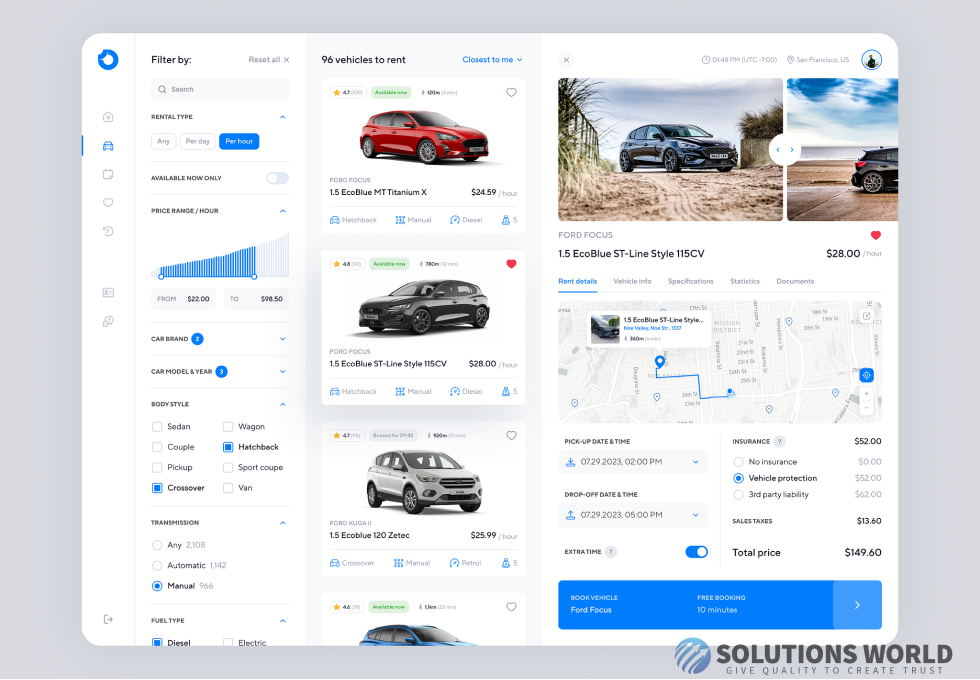This screenshot has width=980, height=680.
Task: Select the Per hour rental type
Action: pyautogui.click(x=239, y=141)
